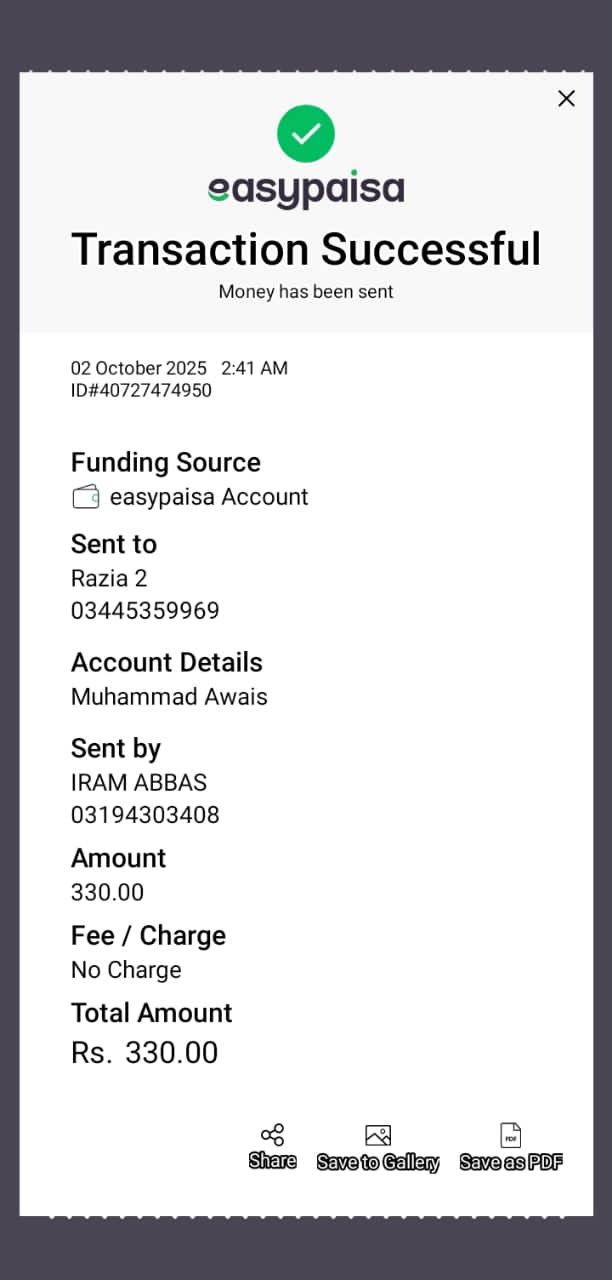Image resolution: width=612 pixels, height=1280 pixels.
Task: Select the transaction ID number 40727474950
Action: point(141,391)
